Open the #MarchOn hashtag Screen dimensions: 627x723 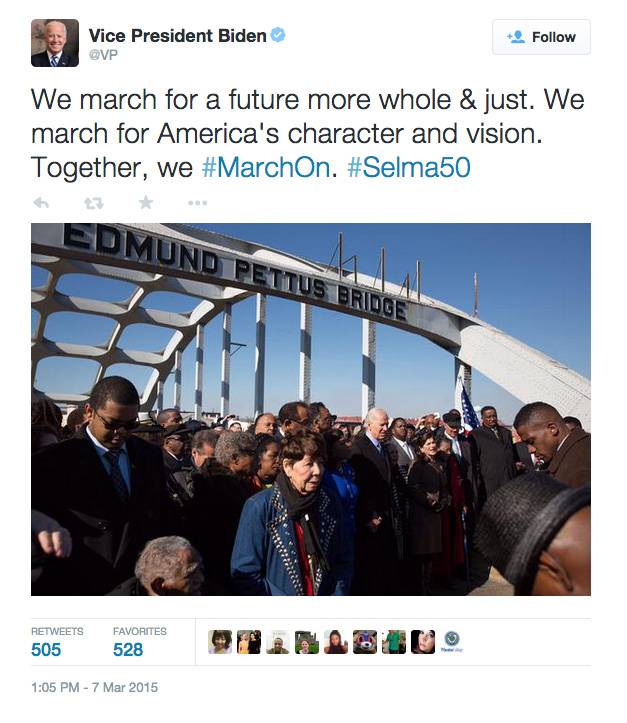(x=266, y=167)
